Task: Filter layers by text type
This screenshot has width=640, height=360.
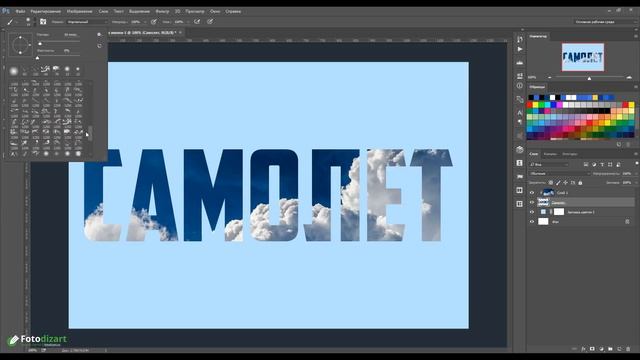Action: (602, 164)
